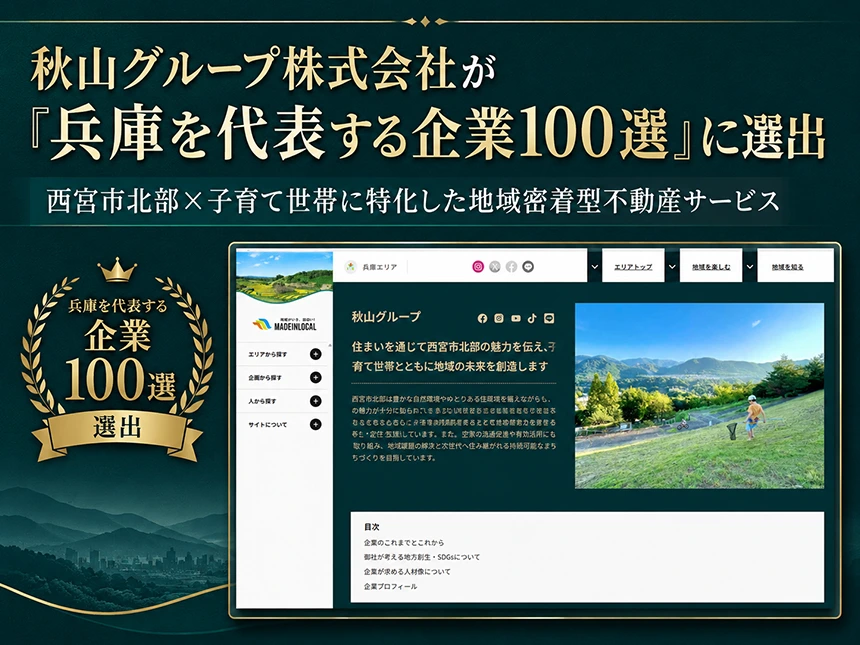
Task: Open 秋山グループ YouTube icon
Action: (516, 318)
